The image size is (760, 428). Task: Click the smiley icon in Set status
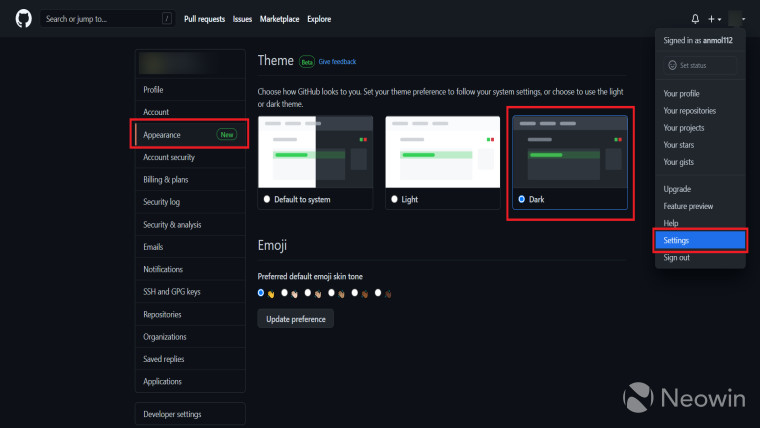(x=672, y=65)
